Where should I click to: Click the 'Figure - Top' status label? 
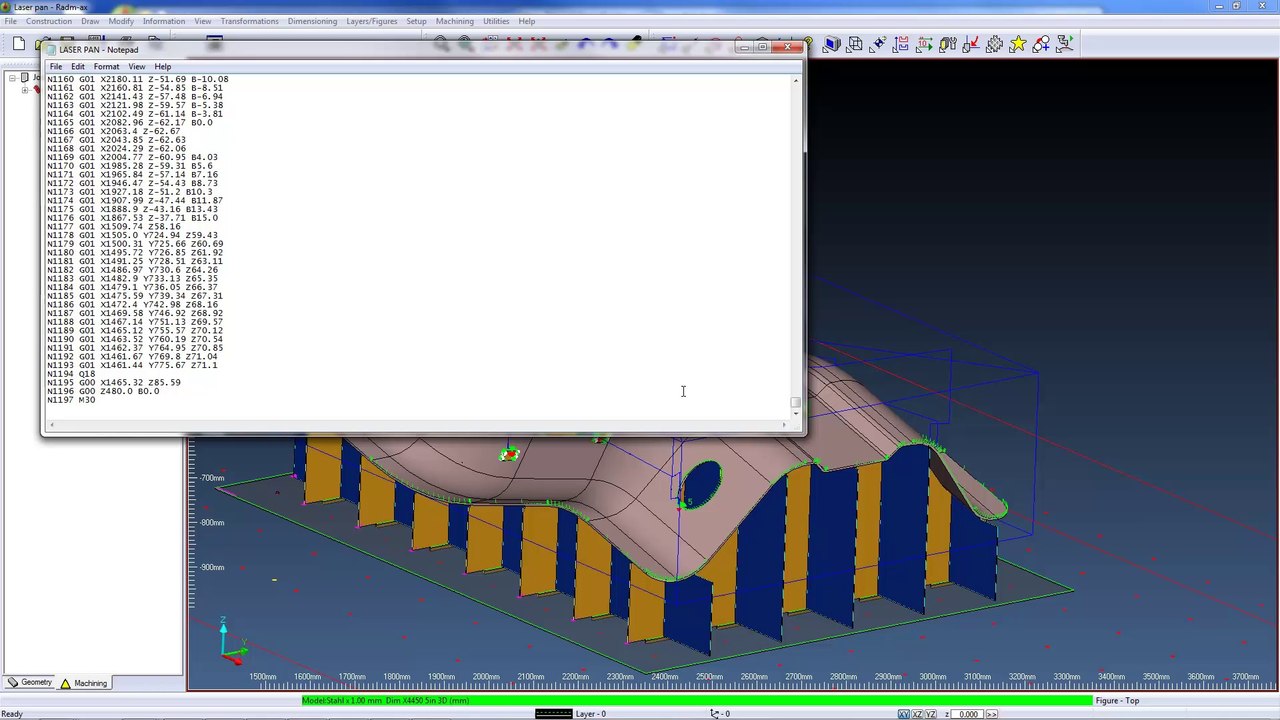(1118, 701)
